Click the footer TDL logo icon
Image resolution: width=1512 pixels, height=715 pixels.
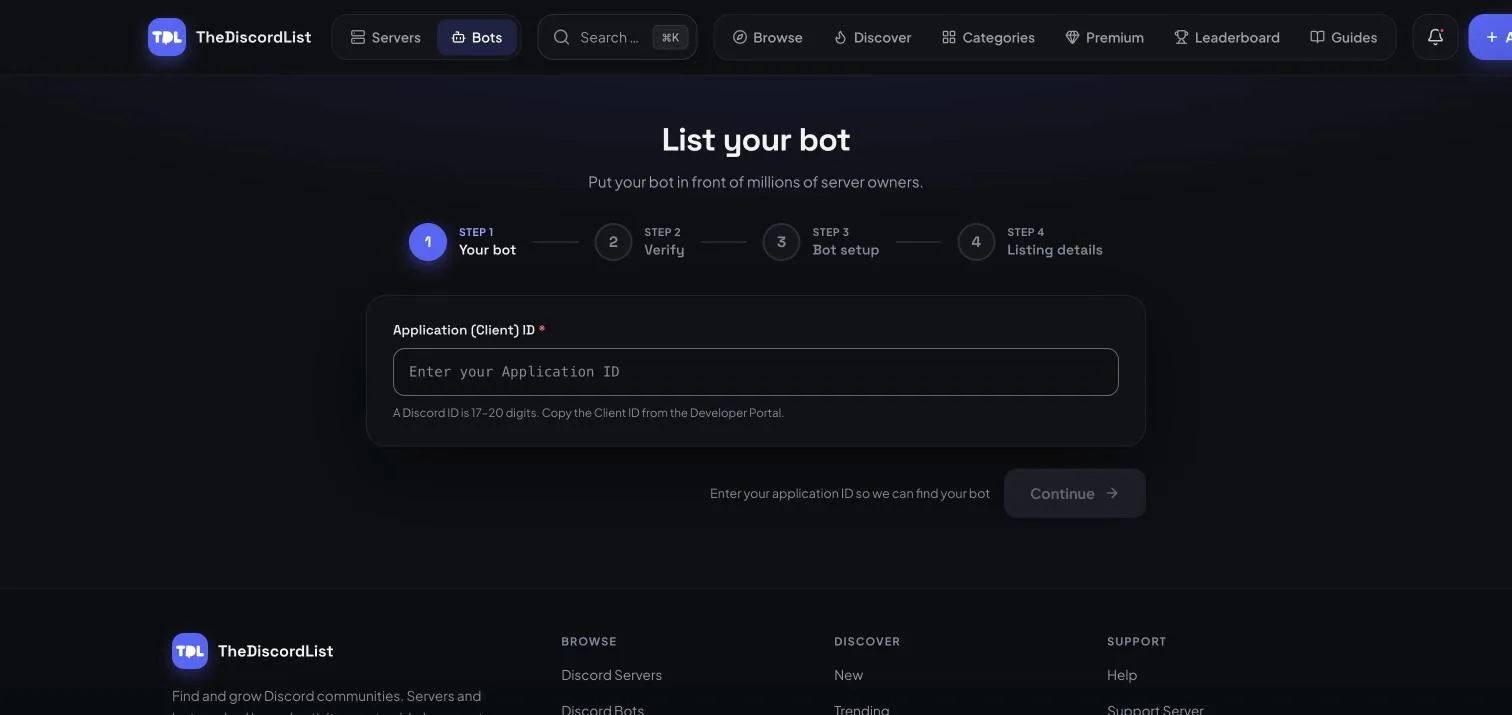pyautogui.click(x=190, y=651)
